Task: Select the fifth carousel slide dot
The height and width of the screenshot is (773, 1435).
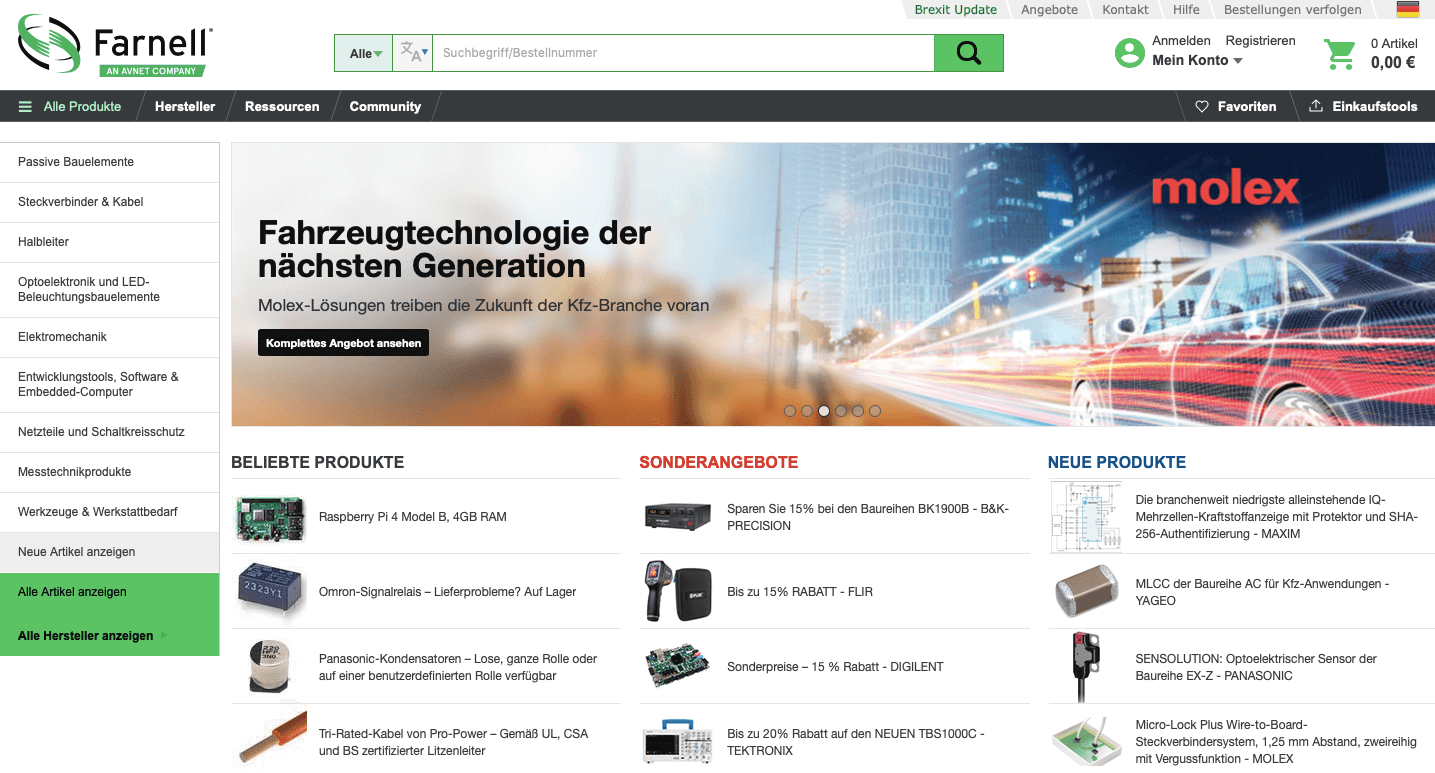Action: click(858, 411)
